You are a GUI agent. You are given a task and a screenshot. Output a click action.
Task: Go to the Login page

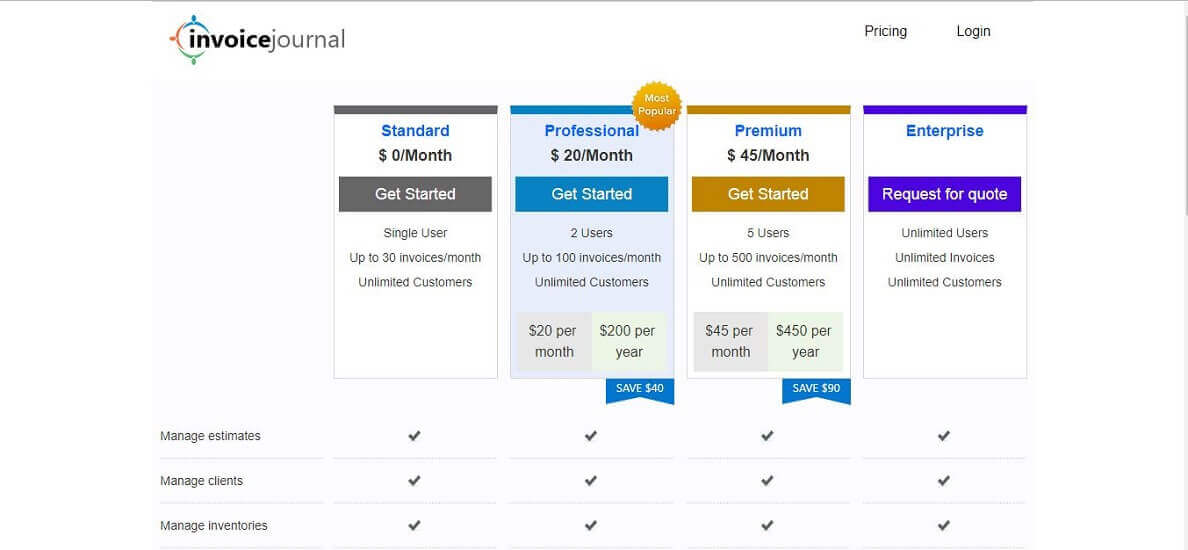[973, 31]
